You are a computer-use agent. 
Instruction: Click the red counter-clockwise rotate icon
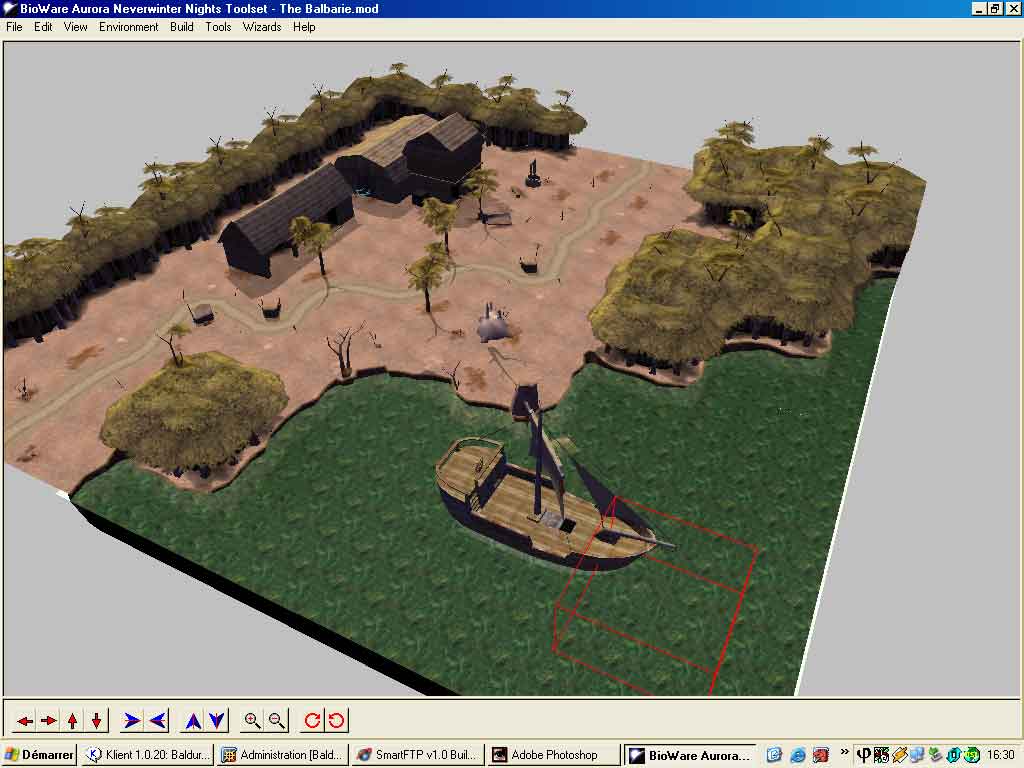click(x=336, y=721)
